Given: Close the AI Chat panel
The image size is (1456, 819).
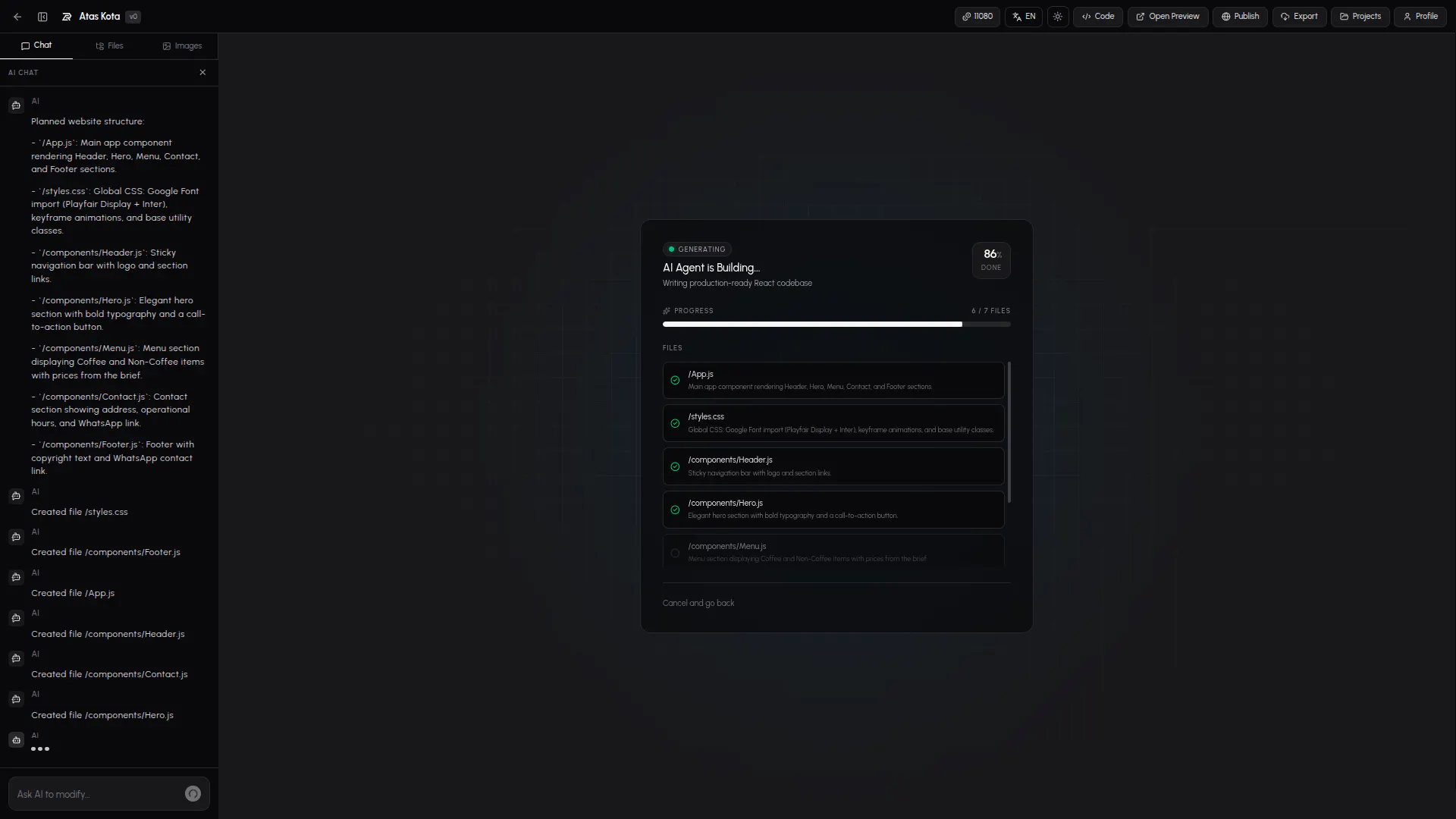Looking at the screenshot, I should pyautogui.click(x=202, y=73).
